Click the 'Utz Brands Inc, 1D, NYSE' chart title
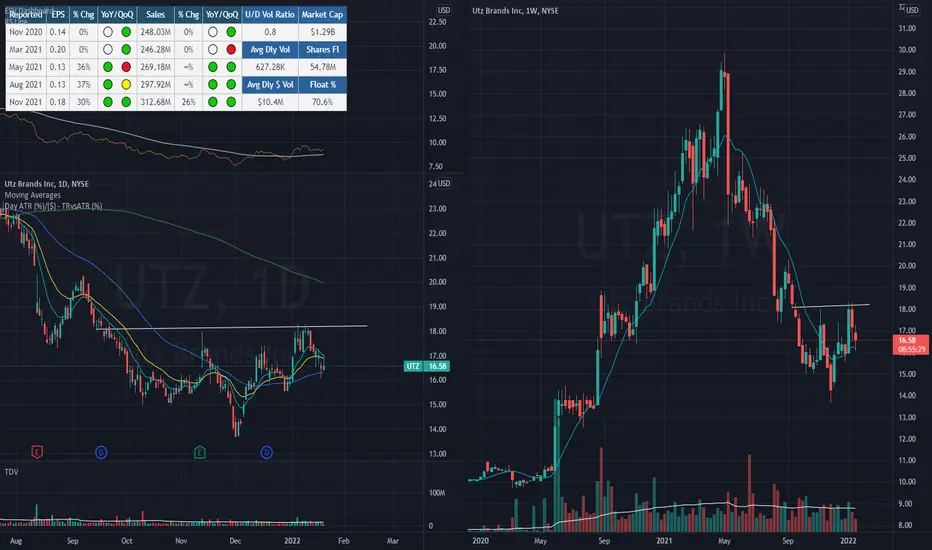 tap(46, 184)
